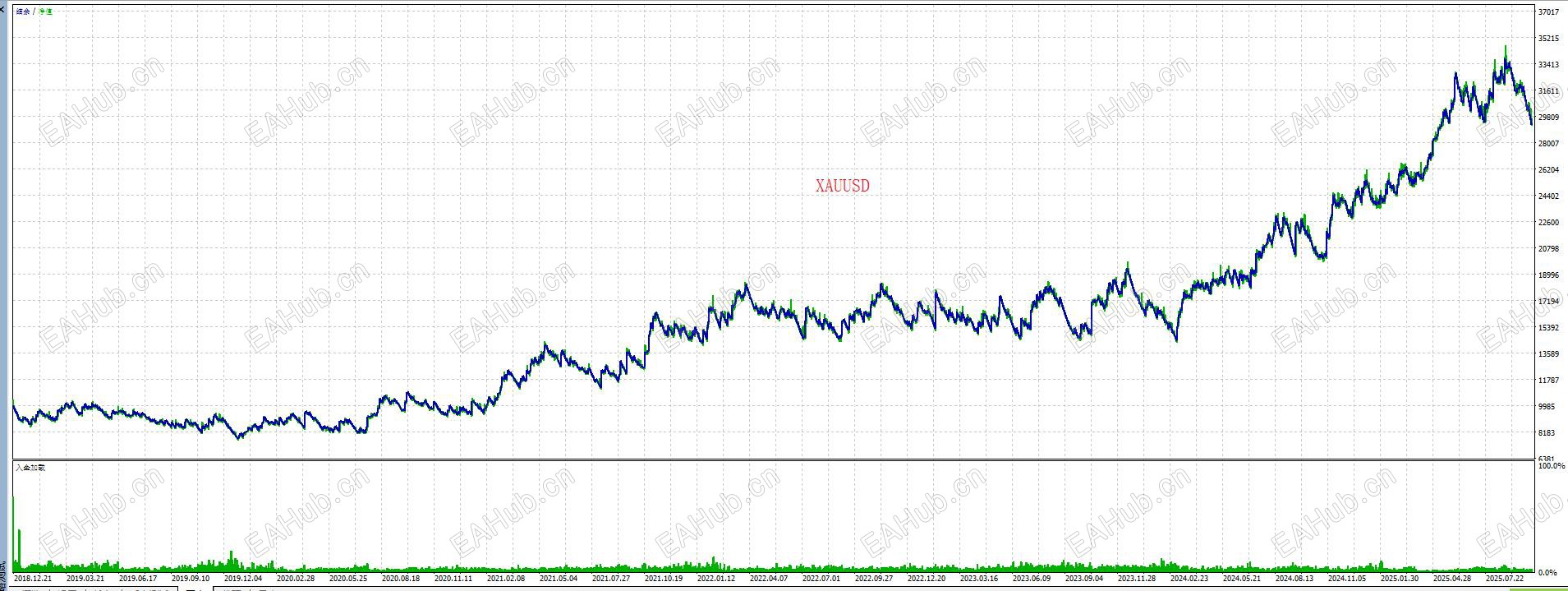Click the 100.0% label on lower panel
Viewport: 1568px width, 591px height.
point(1552,466)
